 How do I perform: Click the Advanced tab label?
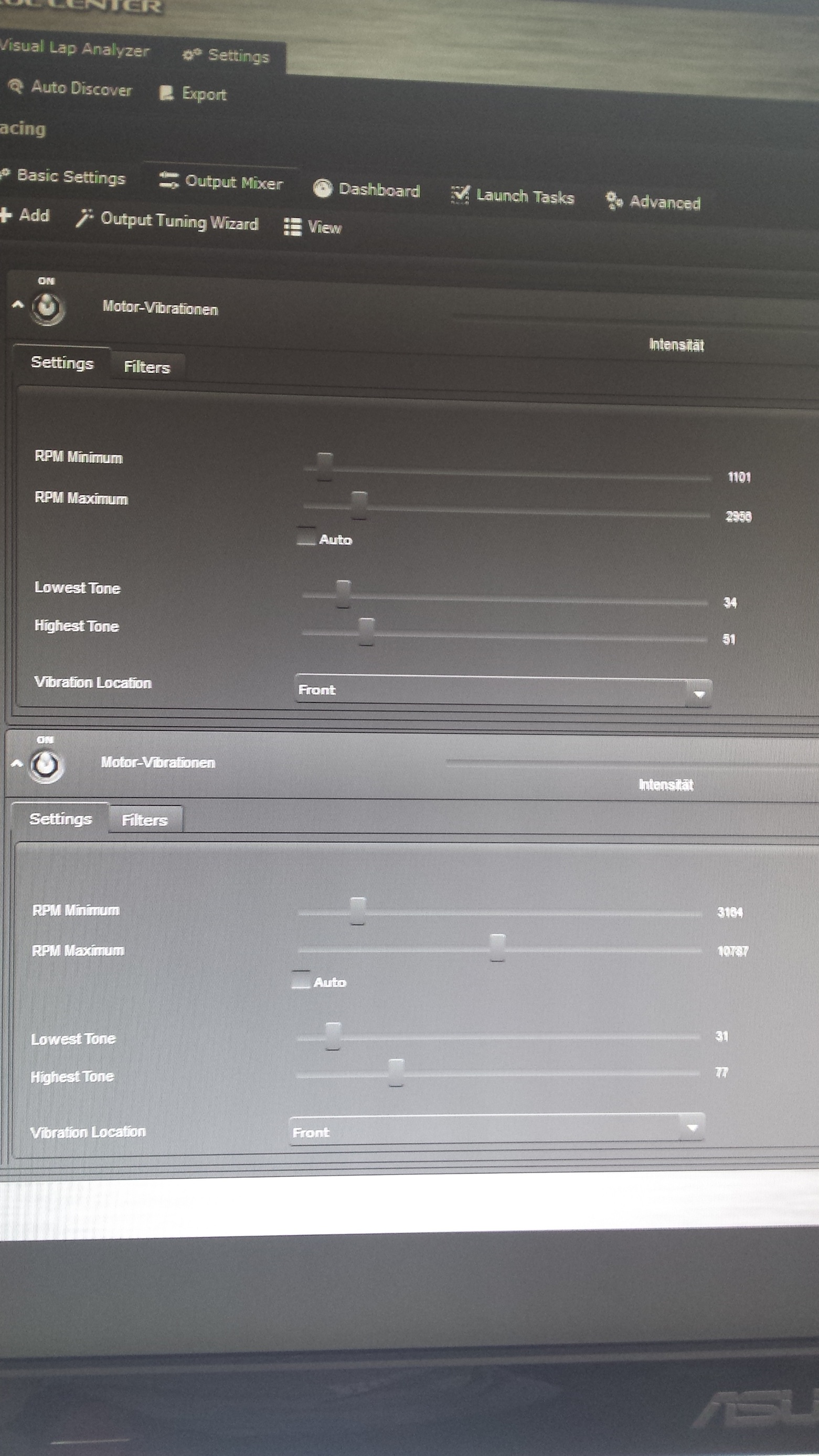(665, 203)
